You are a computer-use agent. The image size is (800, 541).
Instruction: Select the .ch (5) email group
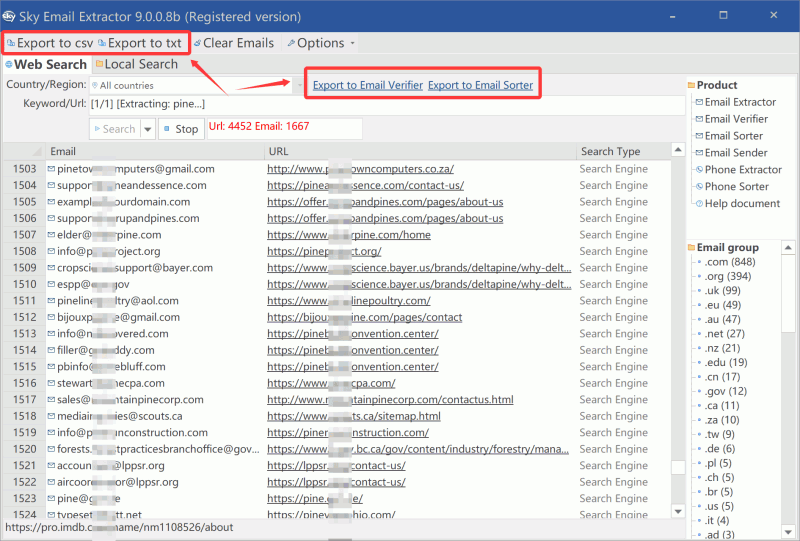pos(719,477)
